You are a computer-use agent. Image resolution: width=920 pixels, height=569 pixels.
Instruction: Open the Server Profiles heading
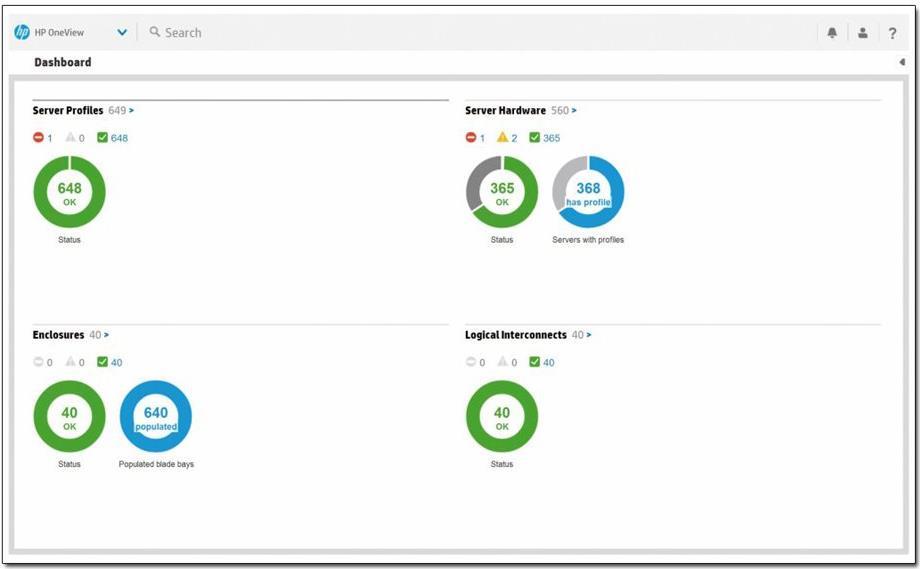coord(67,111)
